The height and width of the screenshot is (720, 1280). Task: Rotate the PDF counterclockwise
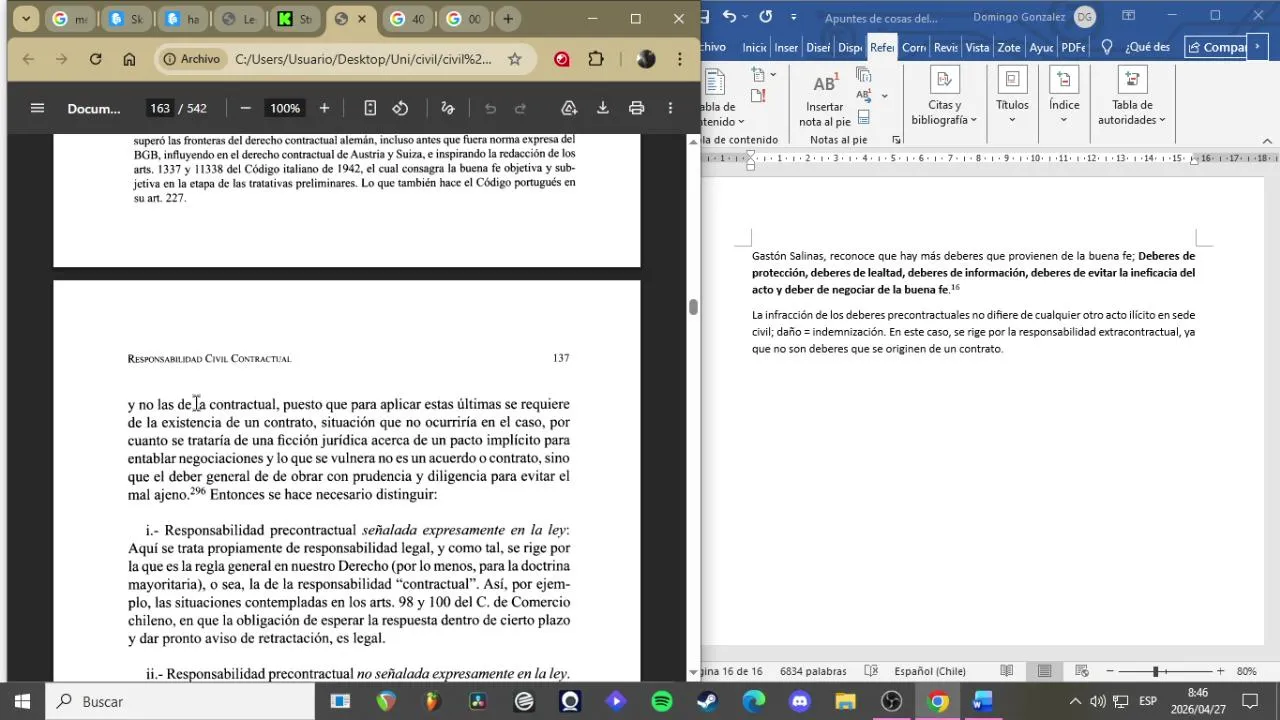(400, 108)
